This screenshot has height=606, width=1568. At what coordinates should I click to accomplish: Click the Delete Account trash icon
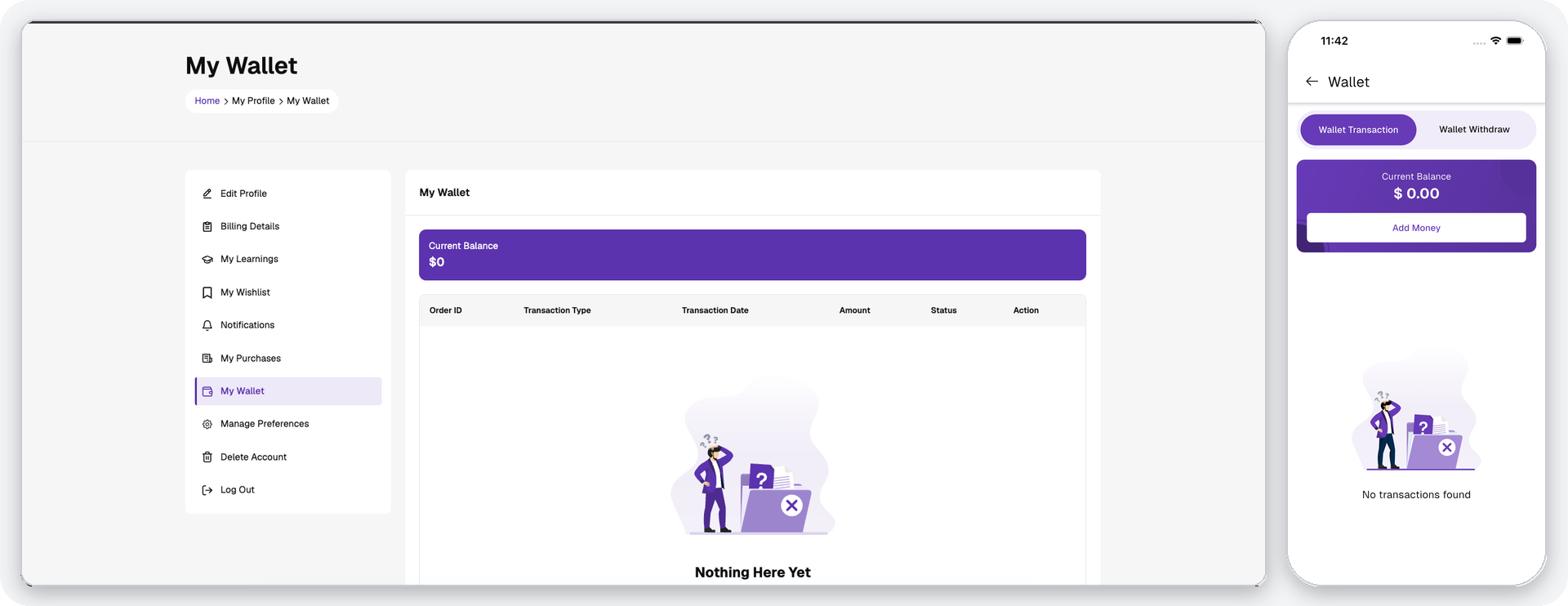207,457
